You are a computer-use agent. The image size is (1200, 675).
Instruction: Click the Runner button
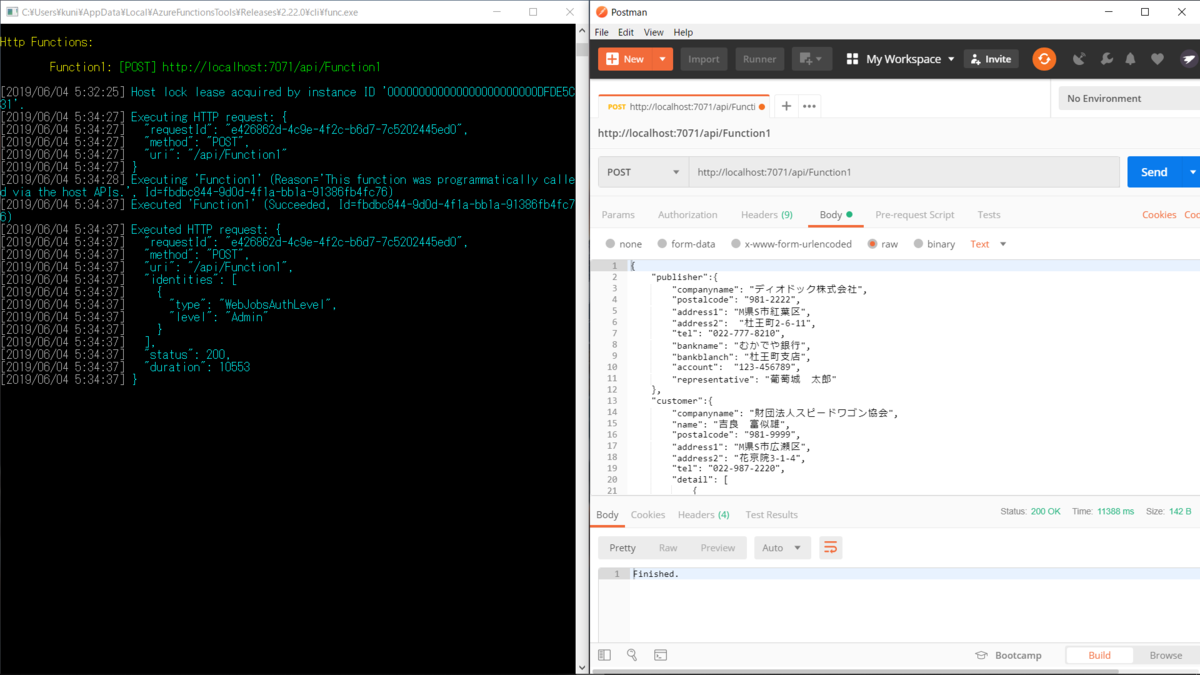click(760, 59)
